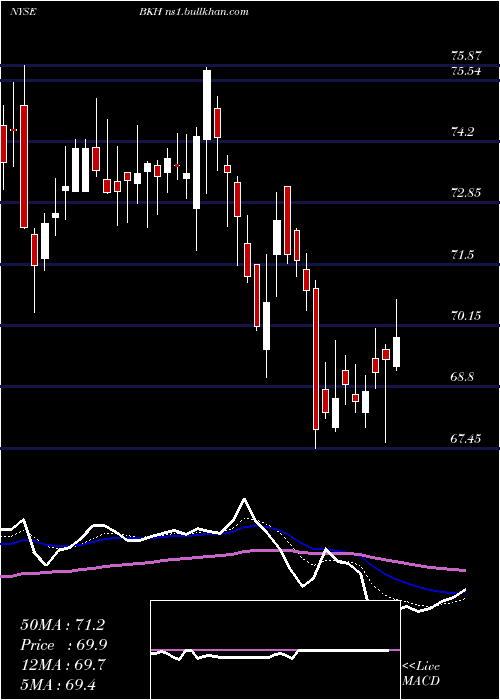Click the 75.54 price level label
Image resolution: width=500 pixels, height=700 pixels.
pyautogui.click(x=466, y=71)
